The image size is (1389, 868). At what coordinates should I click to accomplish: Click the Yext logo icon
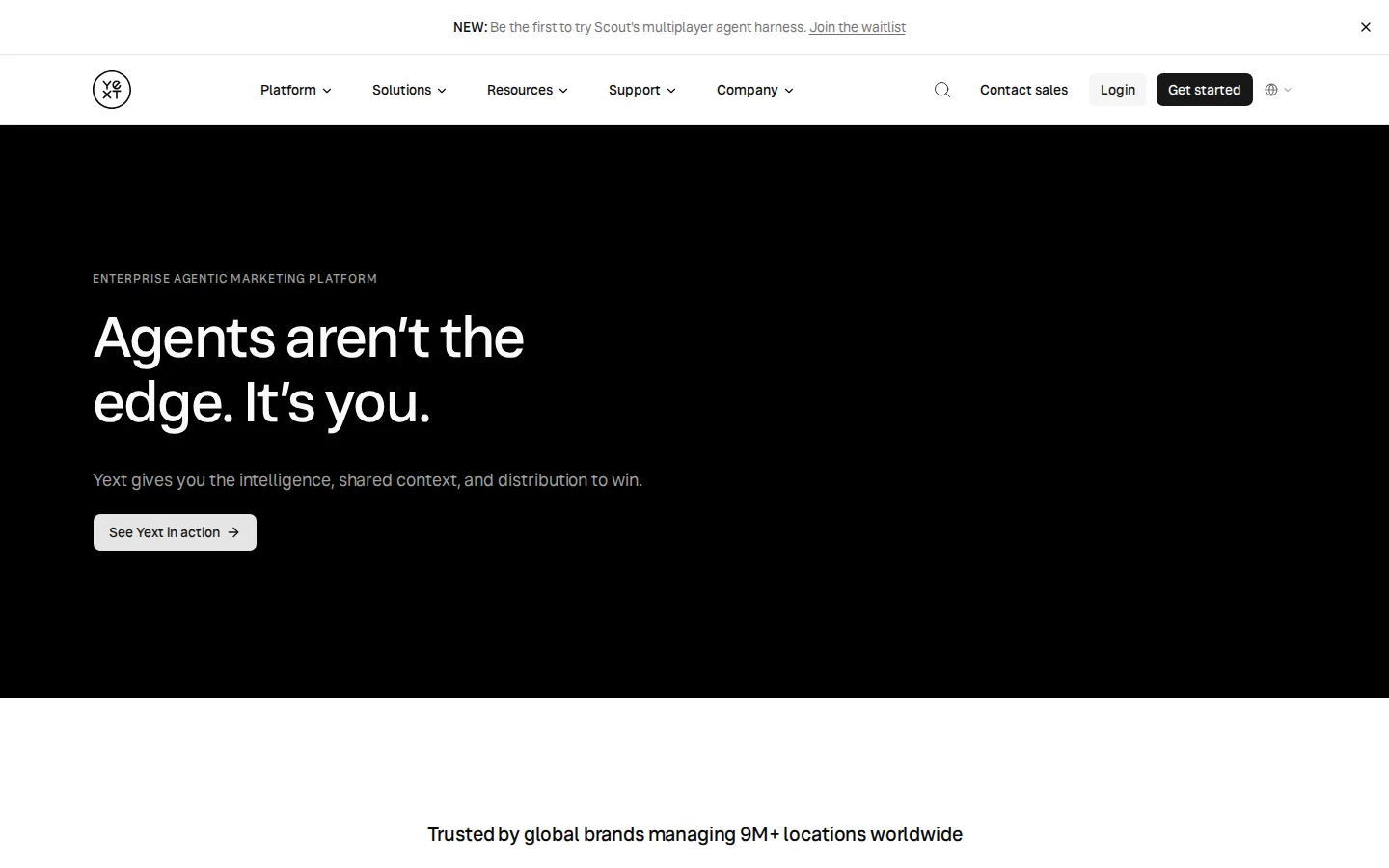(x=112, y=90)
